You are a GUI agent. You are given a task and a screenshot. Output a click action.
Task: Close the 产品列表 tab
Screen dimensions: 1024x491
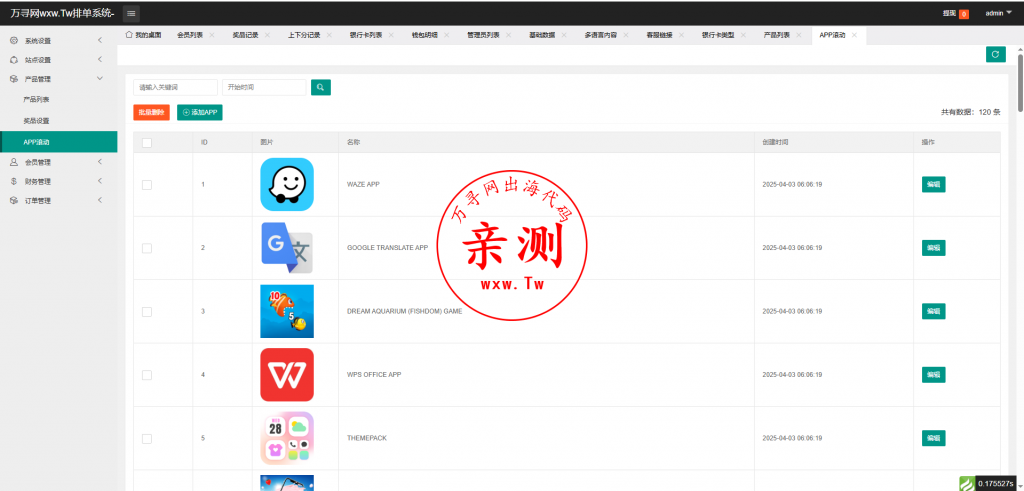tap(799, 35)
